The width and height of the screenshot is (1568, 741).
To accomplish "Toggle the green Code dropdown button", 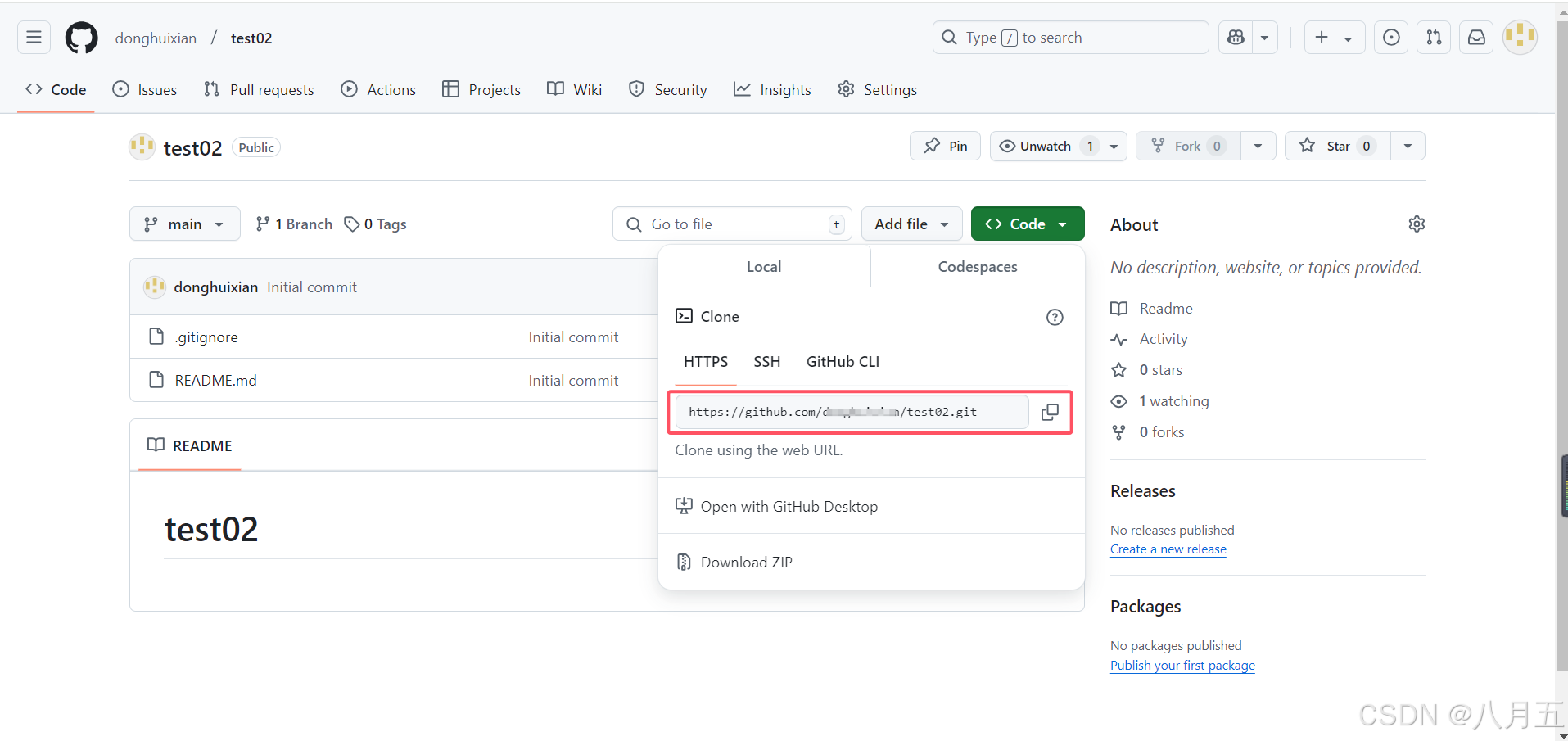I will coord(1028,224).
